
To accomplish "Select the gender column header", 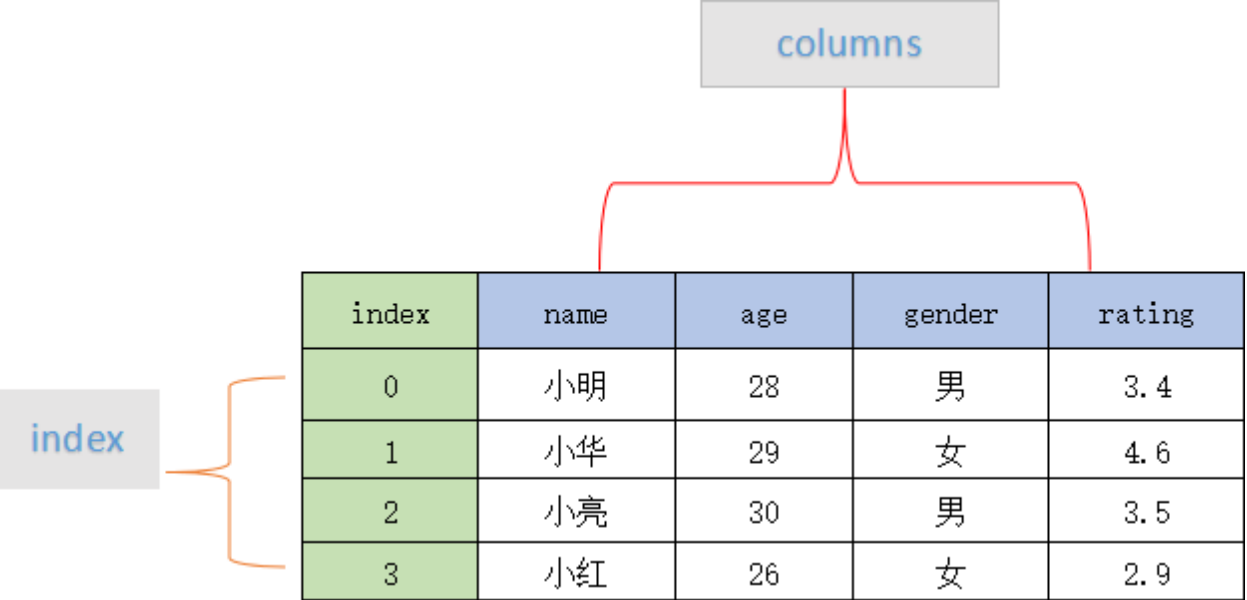I will pos(950,311).
